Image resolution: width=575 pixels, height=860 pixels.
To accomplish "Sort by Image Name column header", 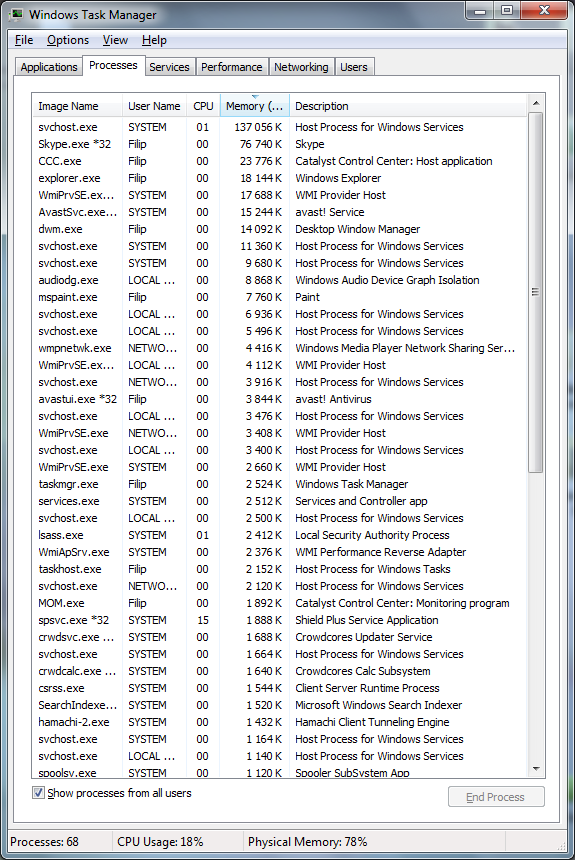I will (x=77, y=106).
